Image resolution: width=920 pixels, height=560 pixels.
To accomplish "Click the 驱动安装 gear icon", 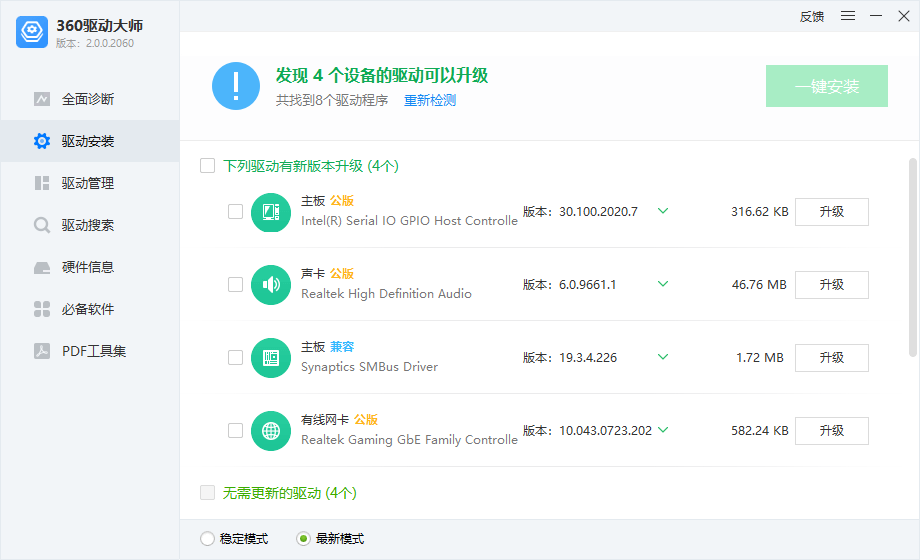I will pyautogui.click(x=42, y=141).
